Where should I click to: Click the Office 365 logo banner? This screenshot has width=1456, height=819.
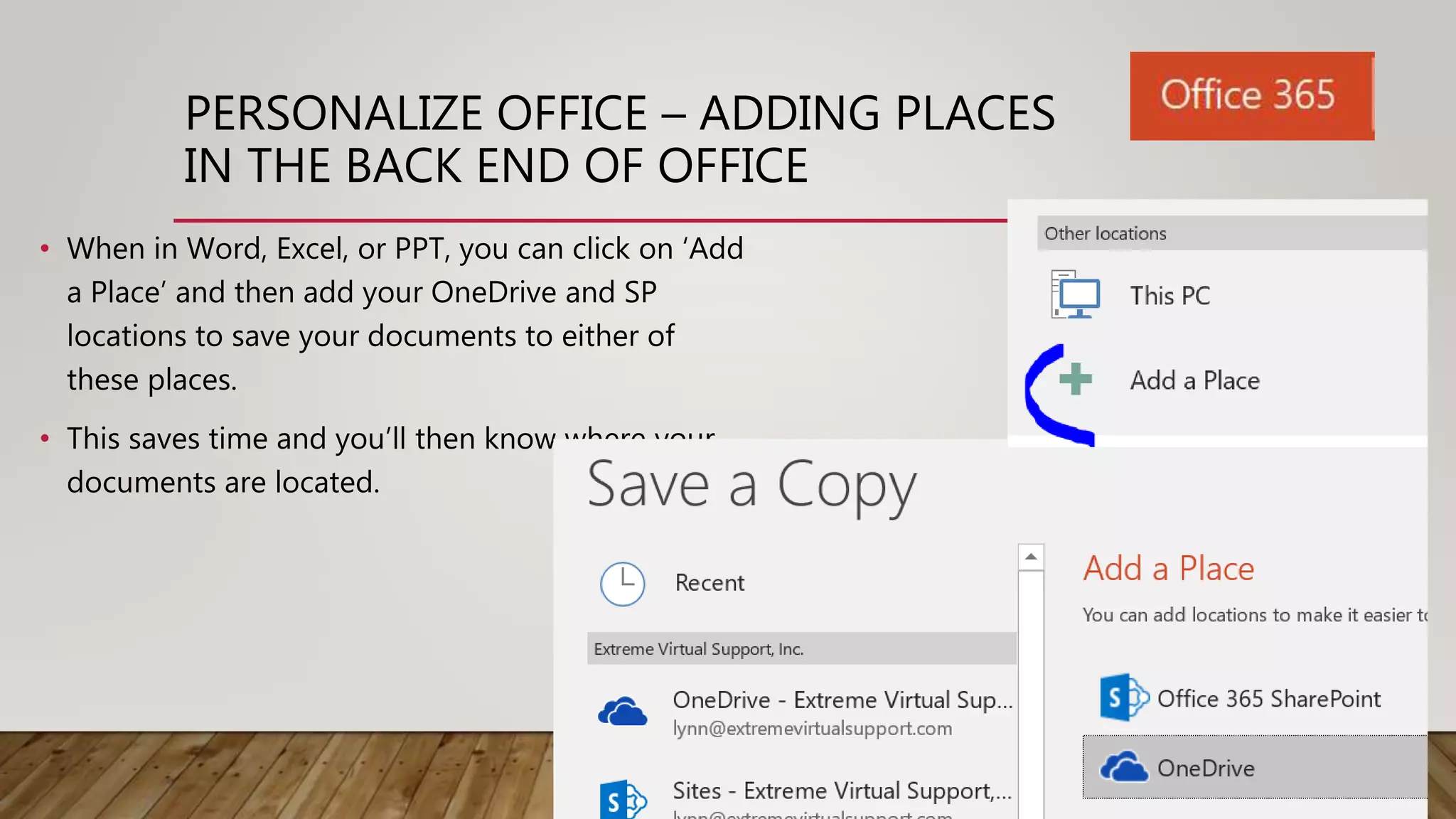point(1252,96)
